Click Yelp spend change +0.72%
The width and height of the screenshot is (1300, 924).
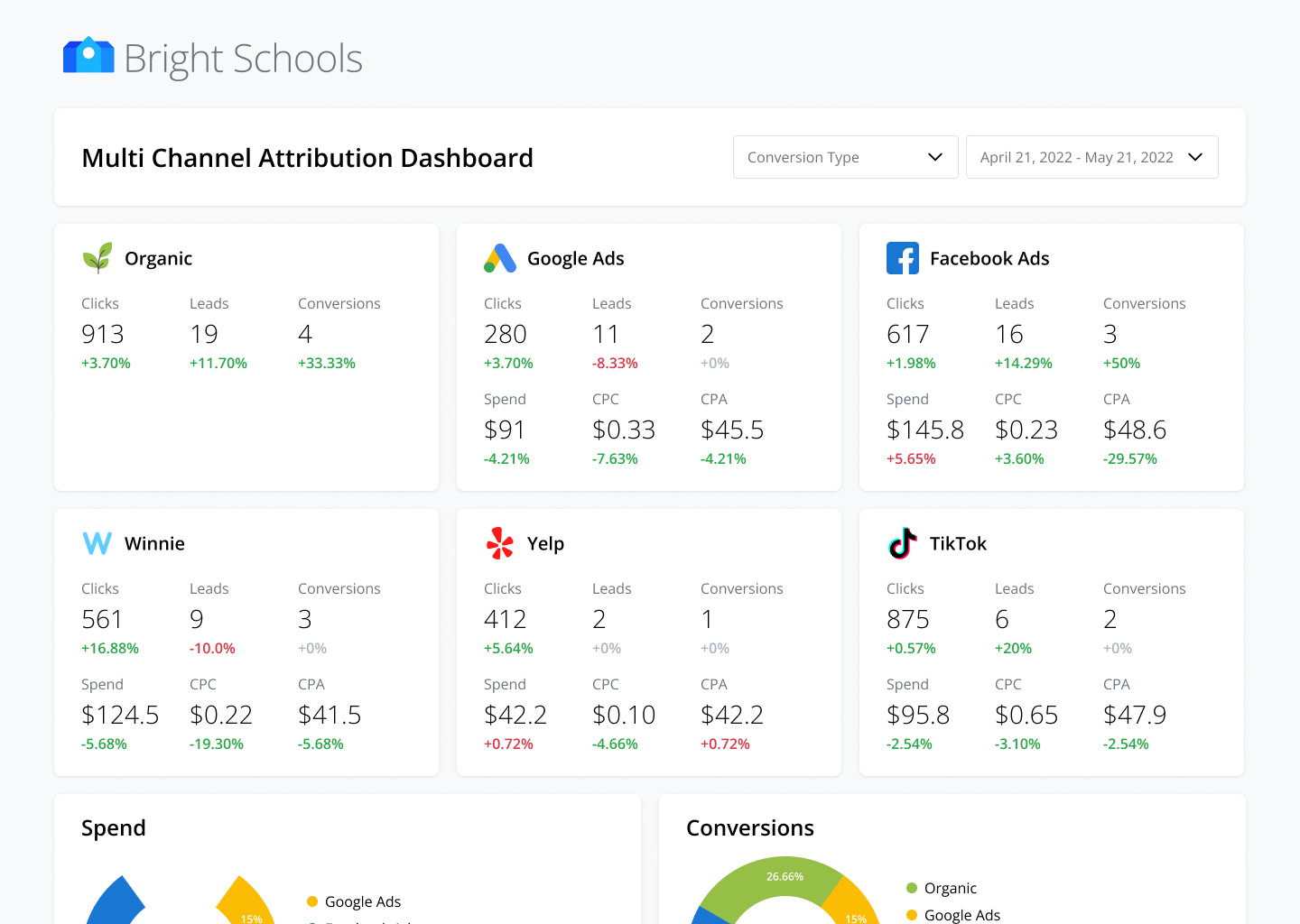(508, 744)
